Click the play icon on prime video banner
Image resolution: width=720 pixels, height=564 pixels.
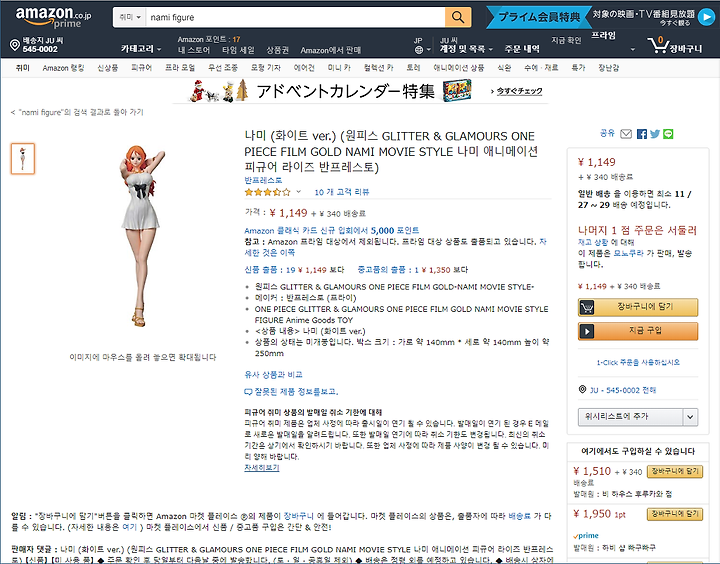tap(706, 17)
